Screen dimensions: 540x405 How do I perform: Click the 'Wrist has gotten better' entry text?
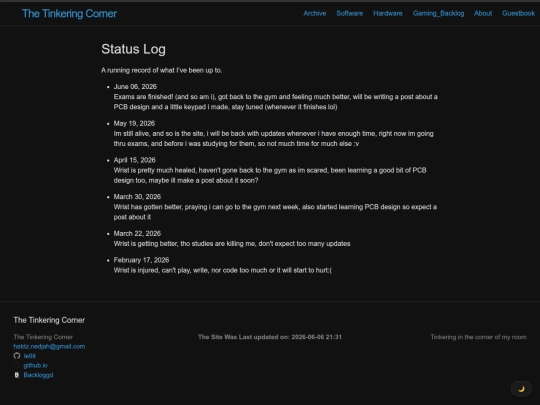275,212
